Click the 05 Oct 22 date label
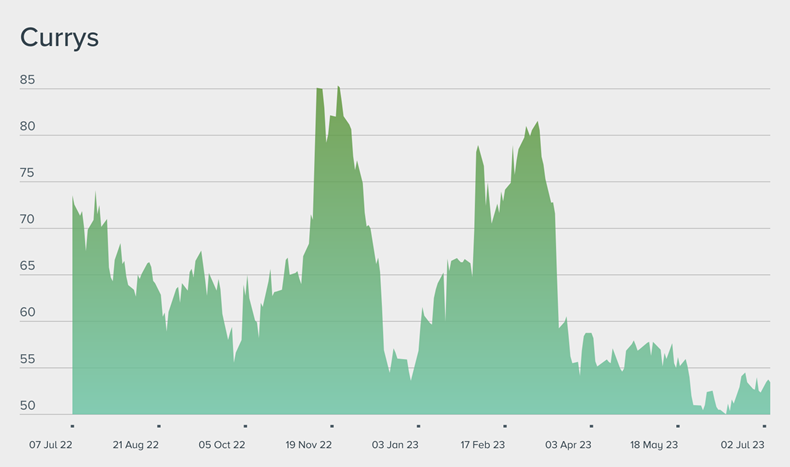The height and width of the screenshot is (467, 790). coord(222,445)
